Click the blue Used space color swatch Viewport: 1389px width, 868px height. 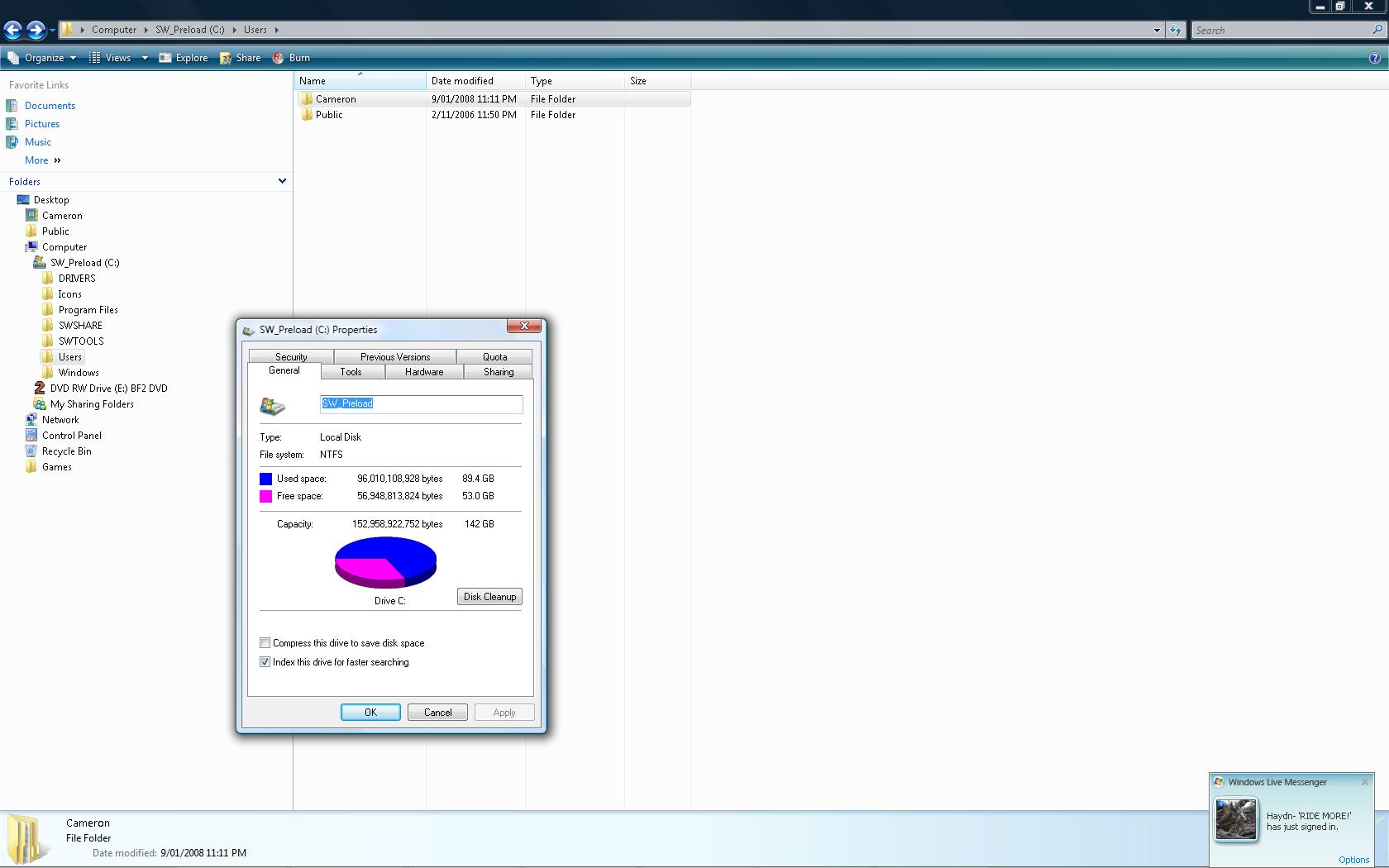tap(265, 479)
